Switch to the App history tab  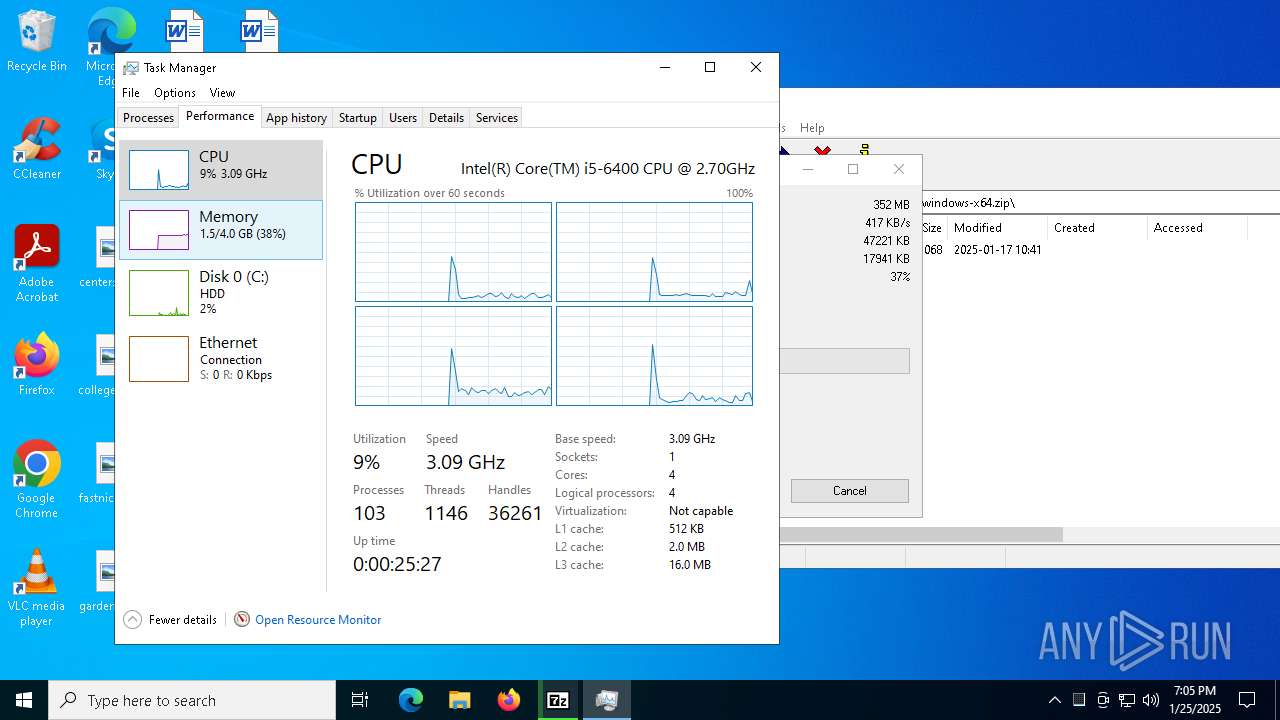[296, 117]
